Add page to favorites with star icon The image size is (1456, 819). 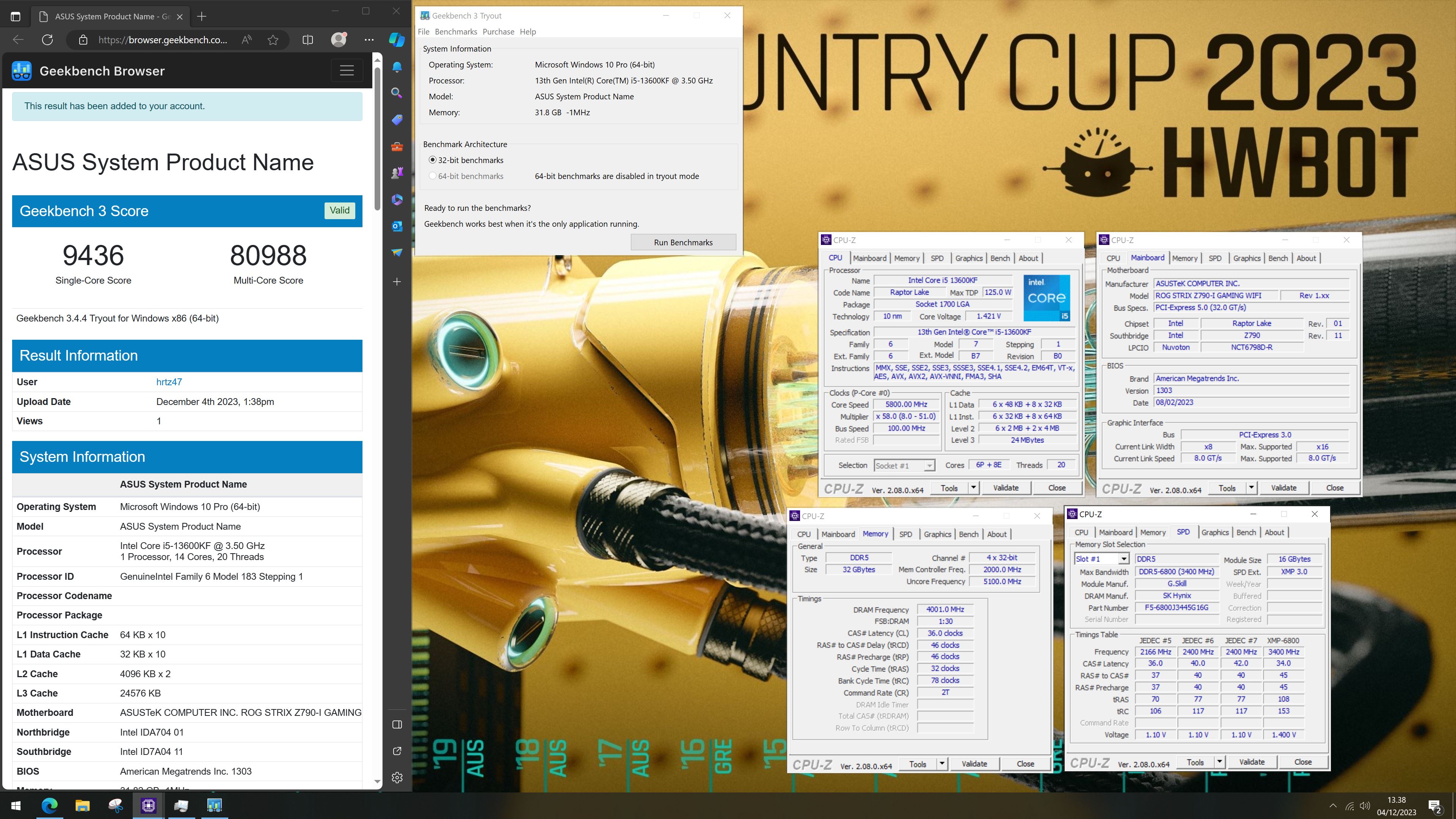click(x=273, y=39)
